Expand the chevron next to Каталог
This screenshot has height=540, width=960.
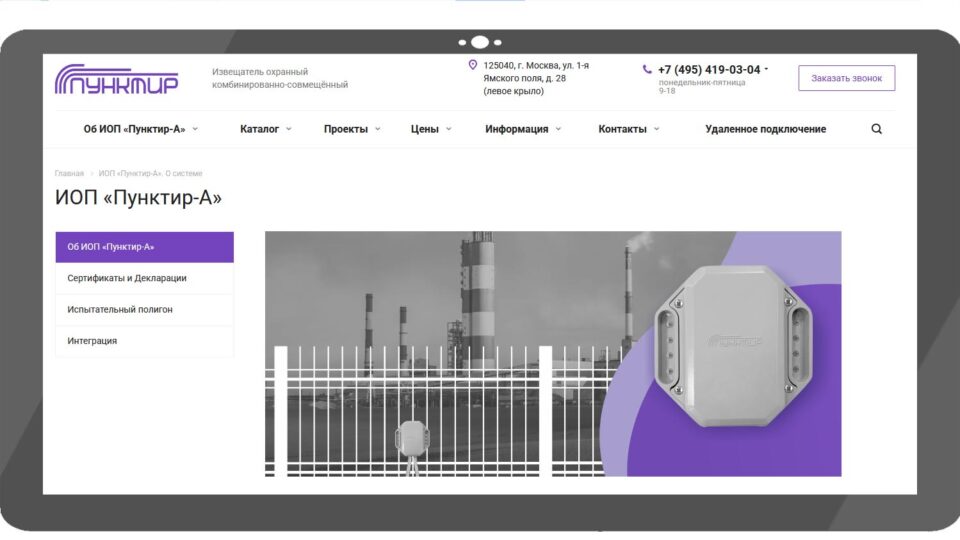[x=289, y=129]
